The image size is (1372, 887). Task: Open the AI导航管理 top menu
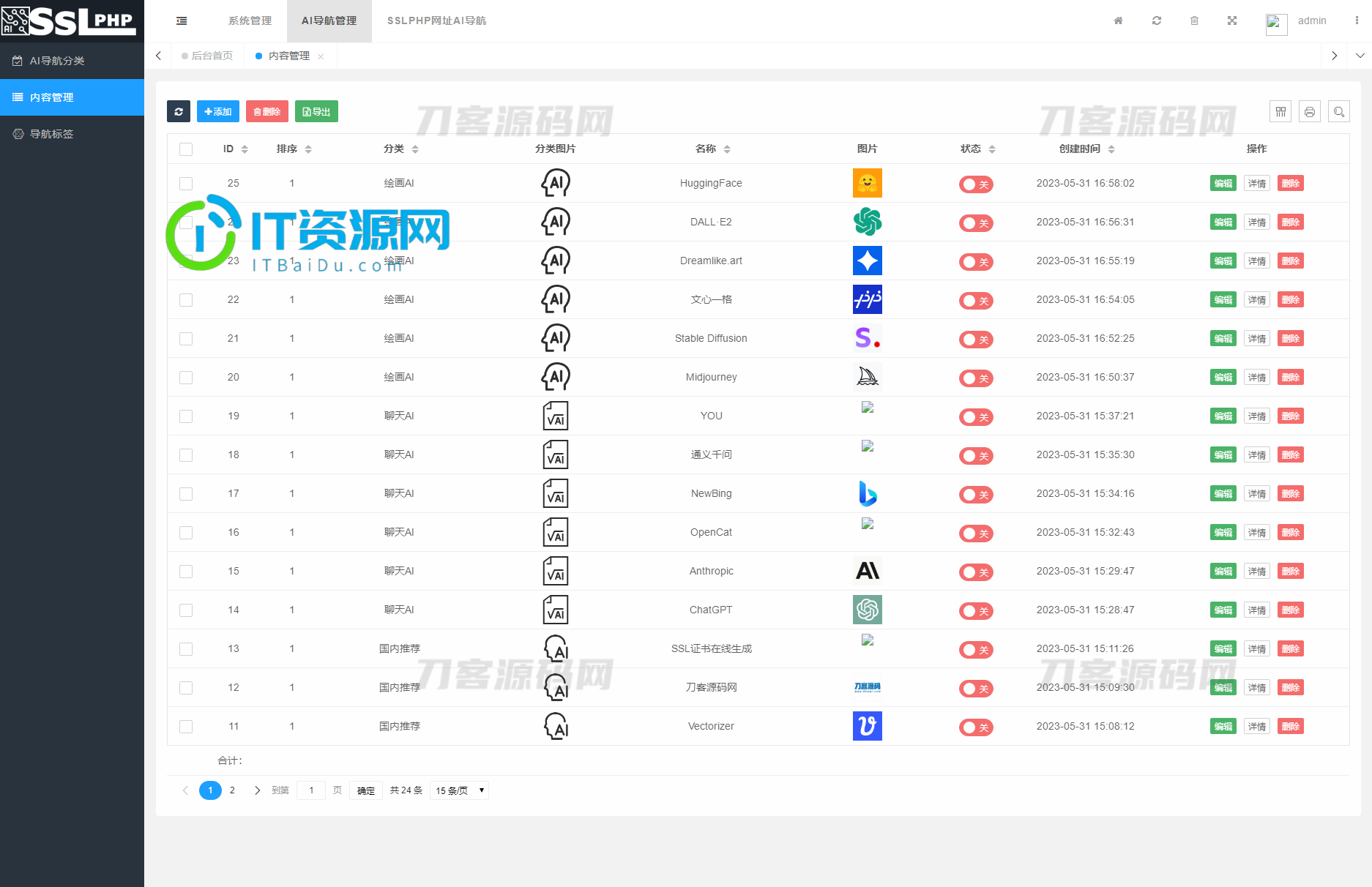click(329, 20)
